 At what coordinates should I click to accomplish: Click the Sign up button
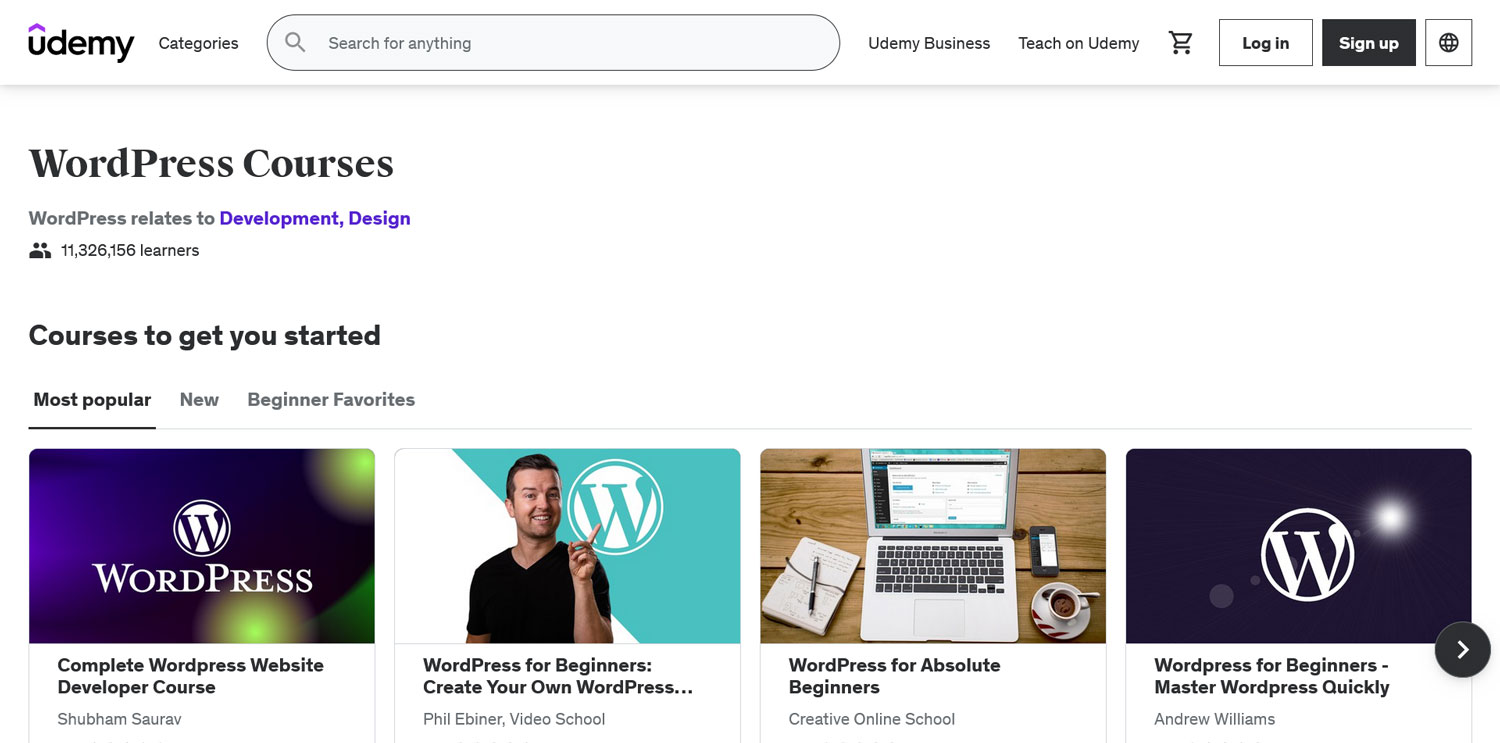click(x=1368, y=43)
